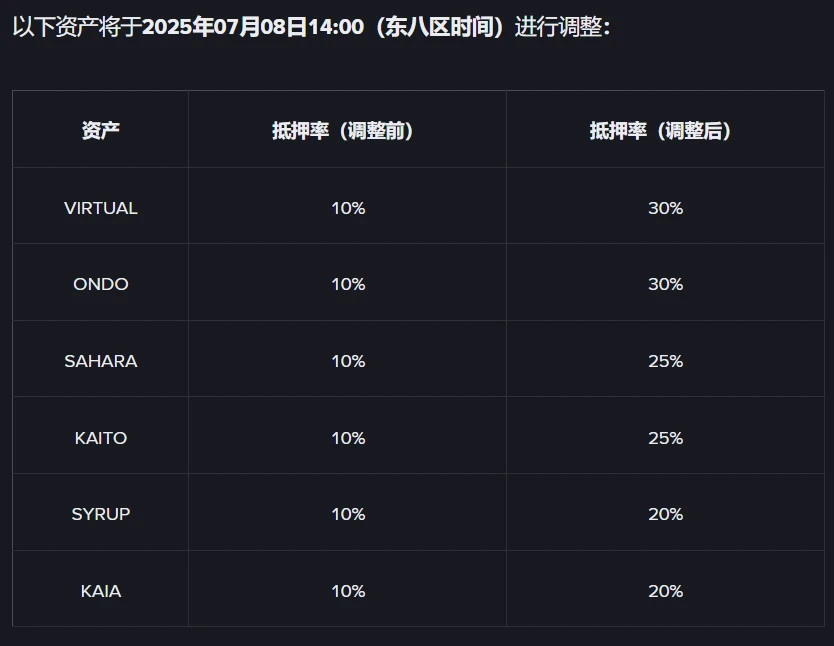Select the ONDO asset cell
The width and height of the screenshot is (834, 646).
click(x=101, y=284)
